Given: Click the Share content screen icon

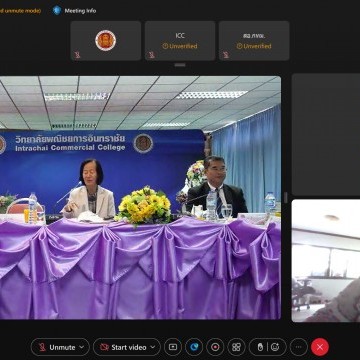Looking at the screenshot, I should pyautogui.click(x=173, y=347).
